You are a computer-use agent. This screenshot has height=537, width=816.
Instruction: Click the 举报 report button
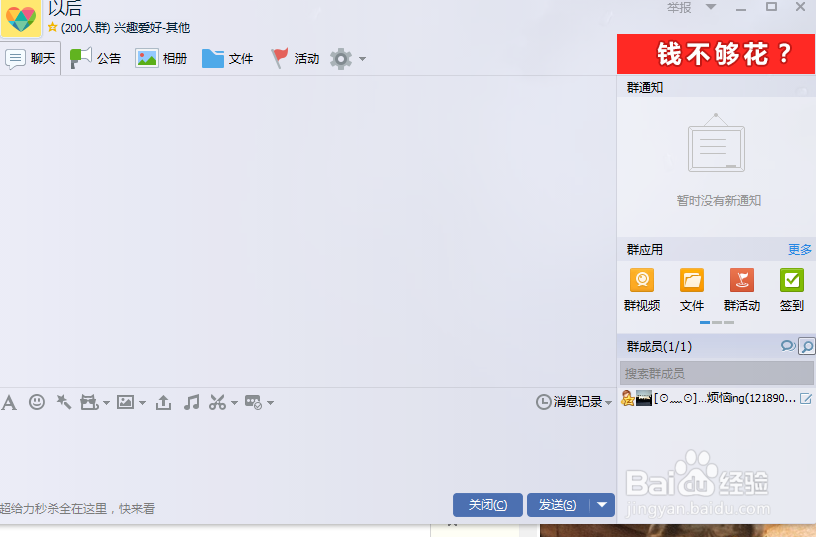[x=679, y=8]
